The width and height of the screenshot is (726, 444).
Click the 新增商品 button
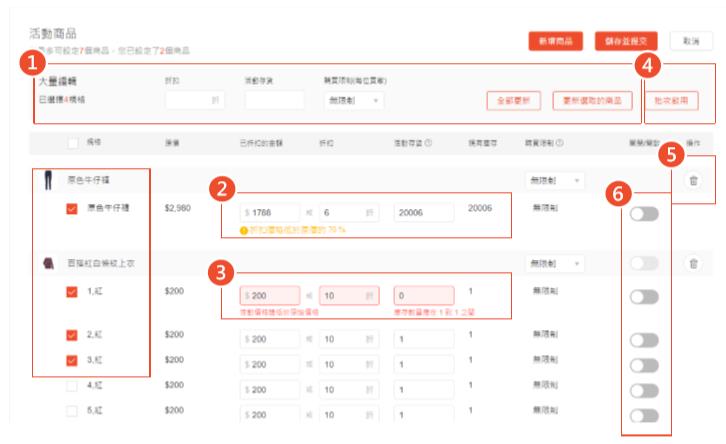555,41
